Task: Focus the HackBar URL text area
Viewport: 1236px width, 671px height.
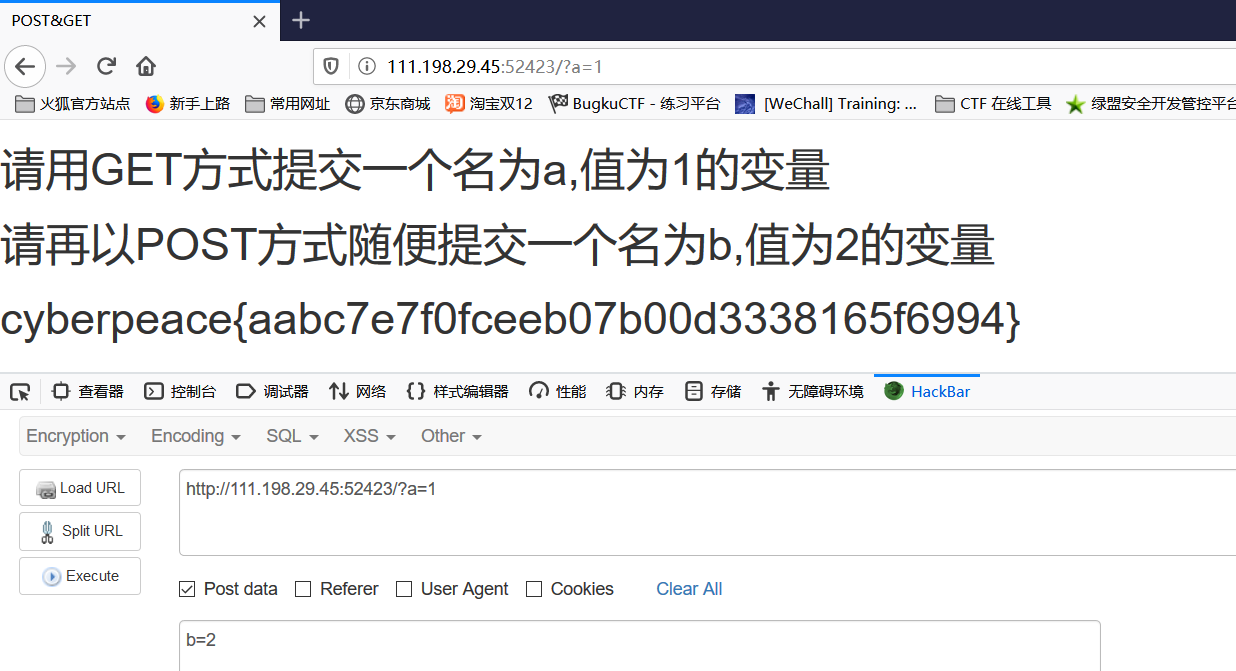Action: 707,512
